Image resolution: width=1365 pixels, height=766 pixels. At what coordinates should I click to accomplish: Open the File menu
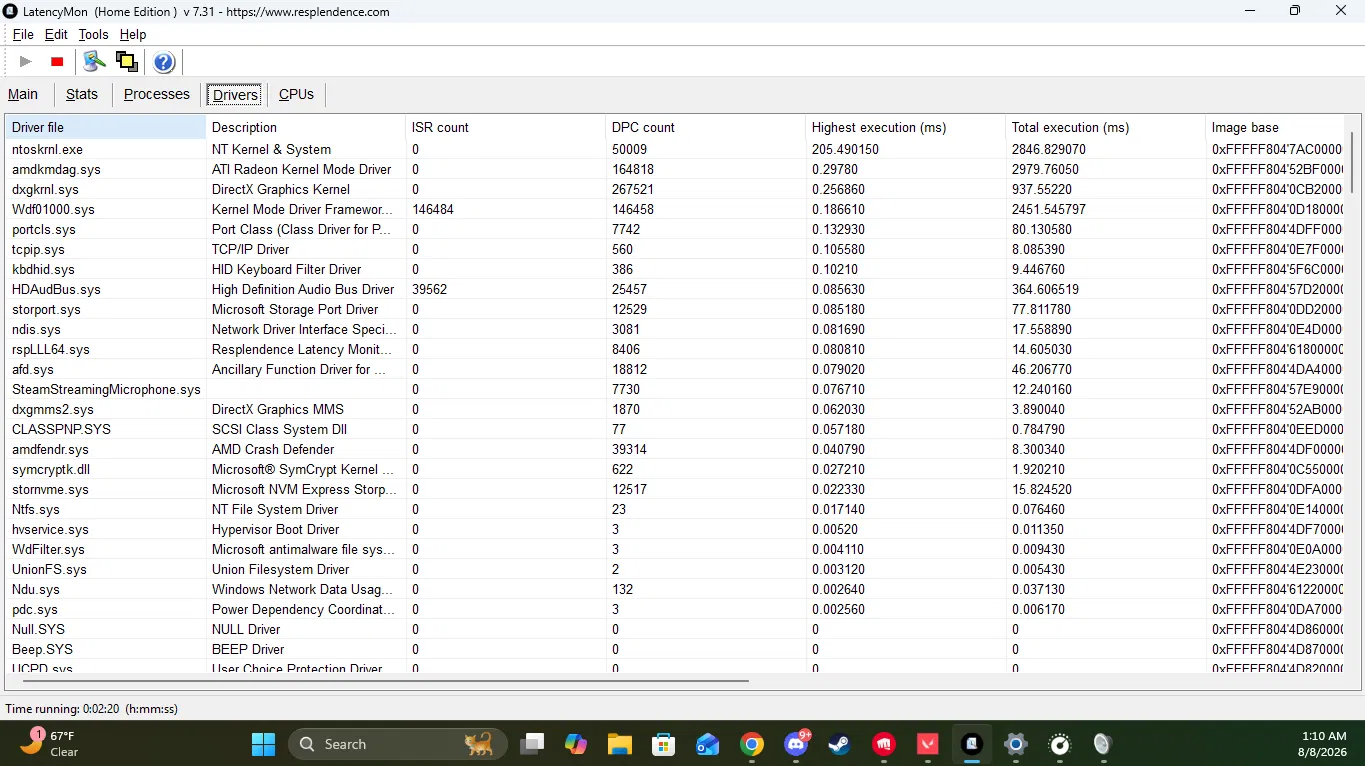[23, 34]
